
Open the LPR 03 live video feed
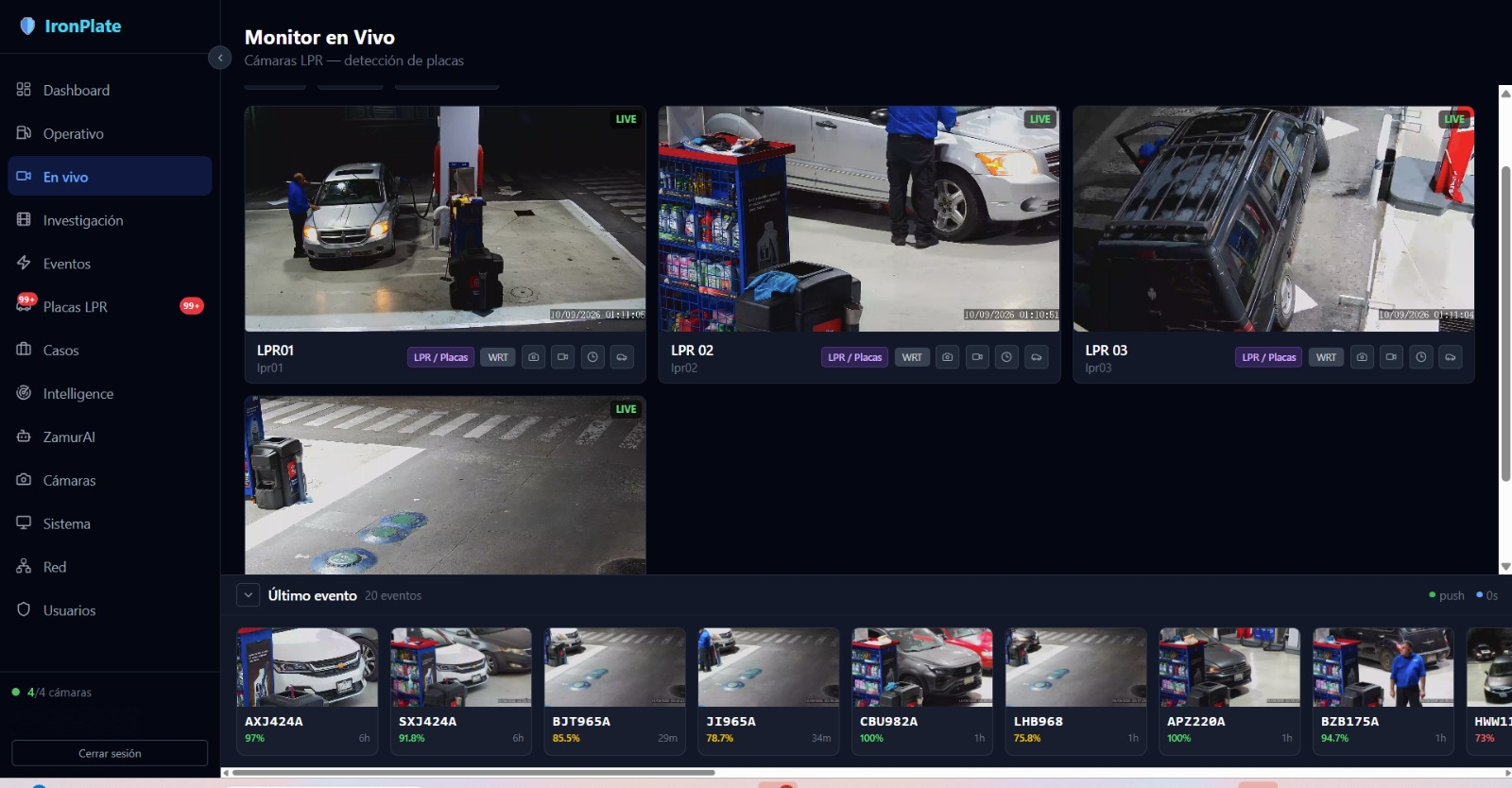pos(1273,218)
